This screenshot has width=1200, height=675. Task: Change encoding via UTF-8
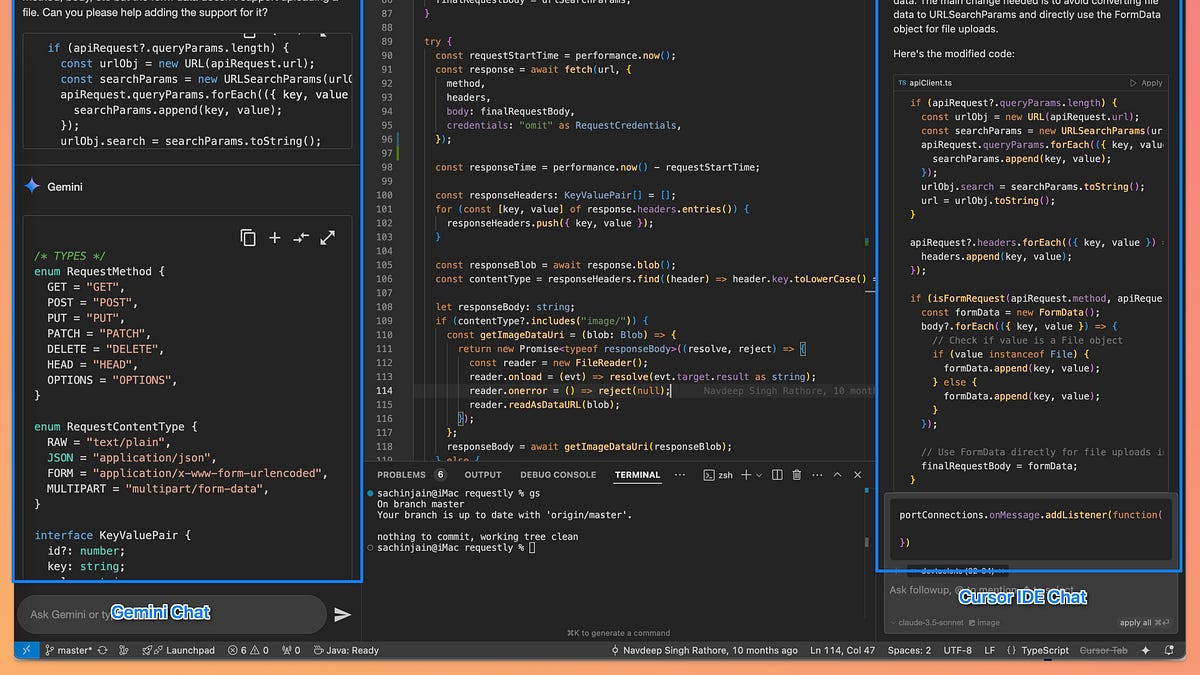tap(957, 650)
